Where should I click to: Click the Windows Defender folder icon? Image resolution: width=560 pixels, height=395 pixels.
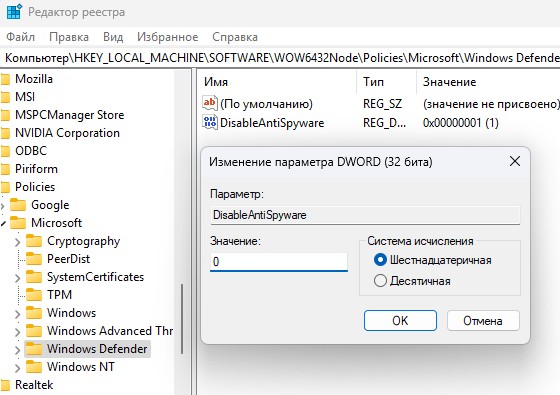[34, 349]
